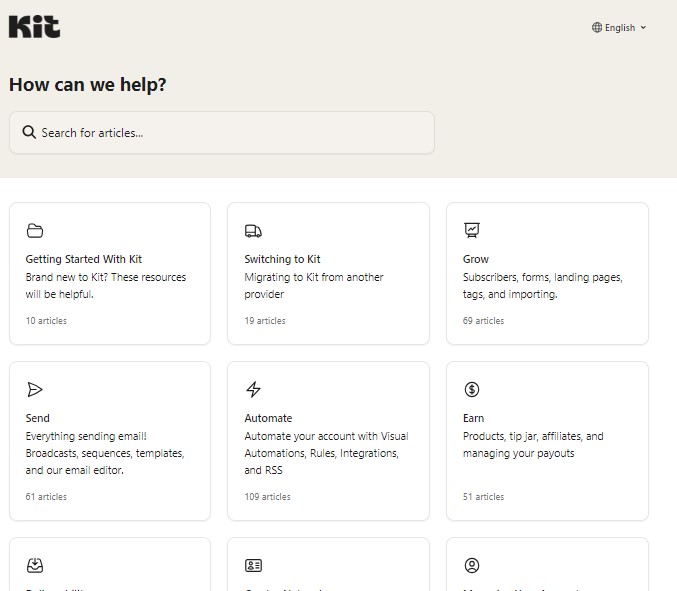Click the 'How can we help?' heading
The image size is (677, 591).
pos(88,84)
